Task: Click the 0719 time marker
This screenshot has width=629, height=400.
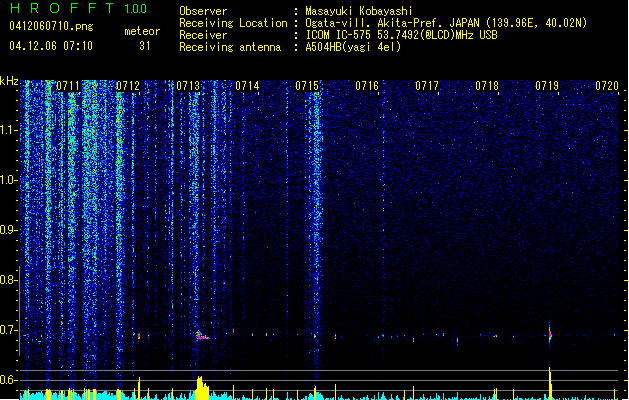Action: coord(547,86)
